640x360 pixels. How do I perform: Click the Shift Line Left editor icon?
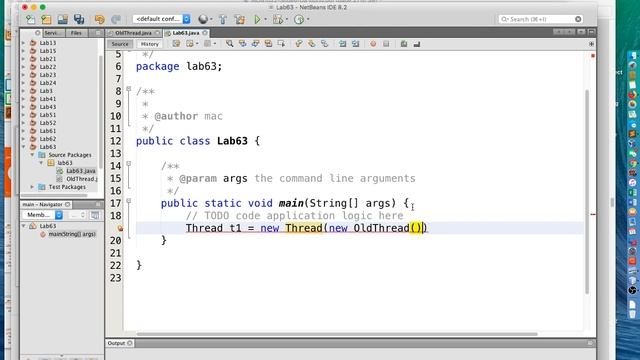(342, 44)
